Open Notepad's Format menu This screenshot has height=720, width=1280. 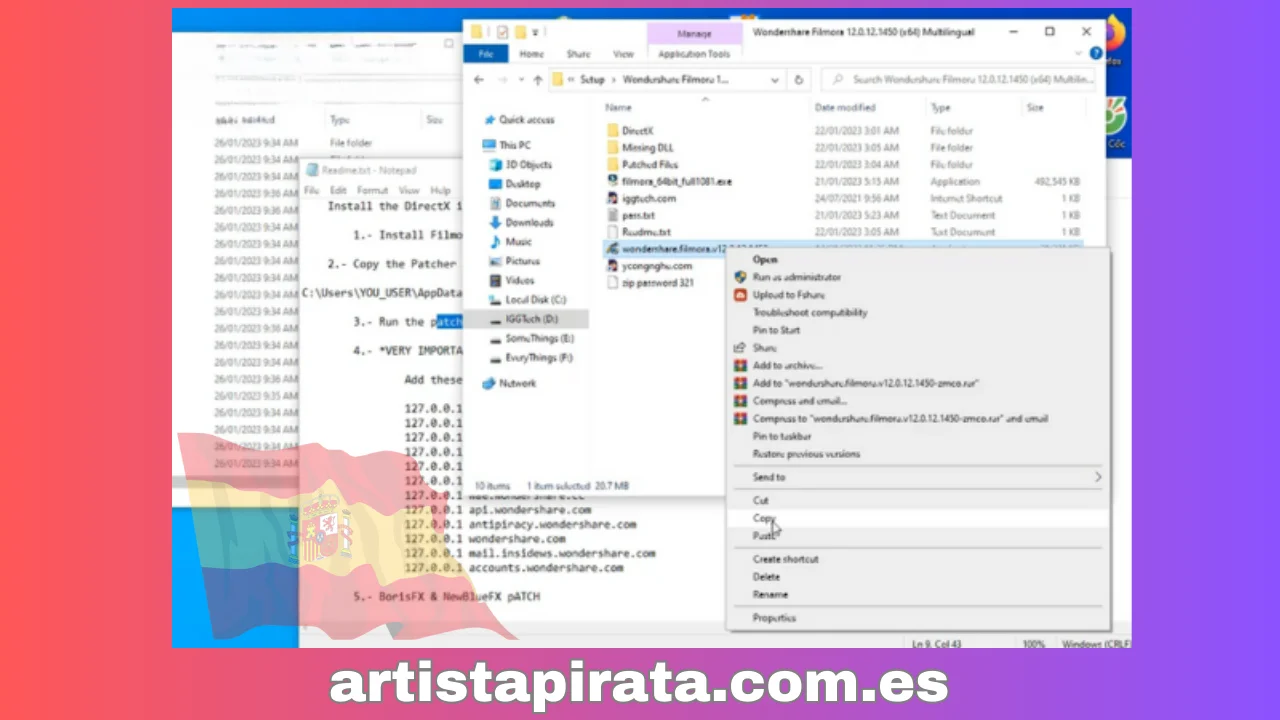click(372, 190)
